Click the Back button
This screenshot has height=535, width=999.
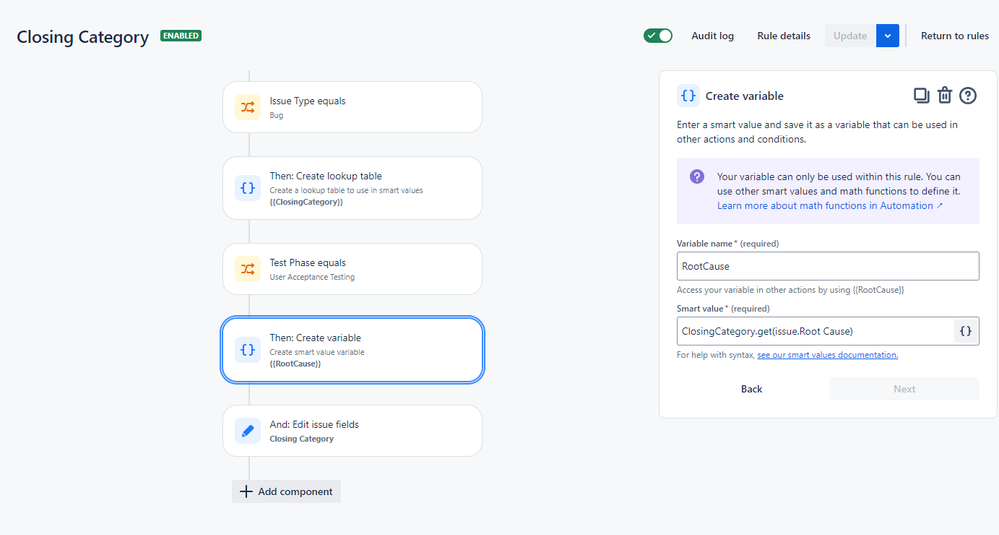tap(751, 389)
